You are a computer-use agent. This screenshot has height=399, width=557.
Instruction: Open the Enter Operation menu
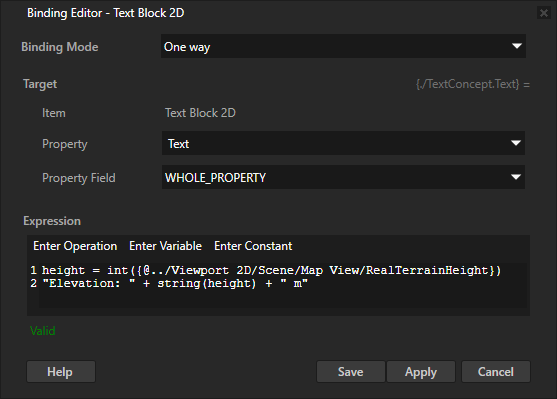[x=75, y=246]
